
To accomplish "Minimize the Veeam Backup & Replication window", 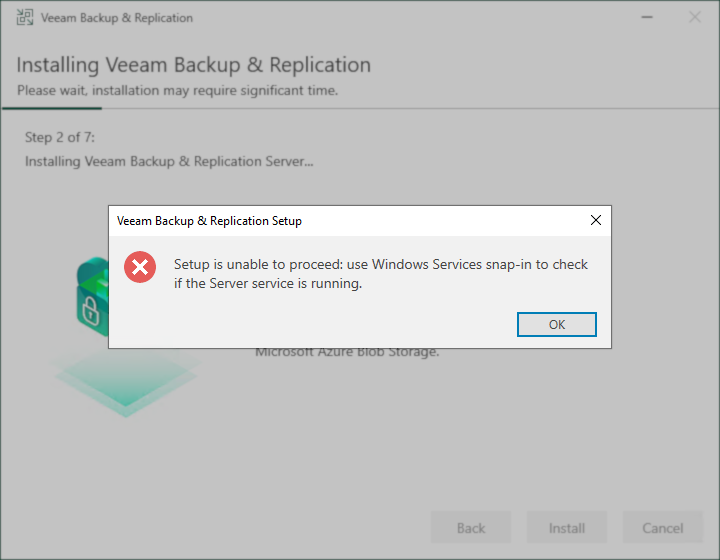I will coord(647,17).
